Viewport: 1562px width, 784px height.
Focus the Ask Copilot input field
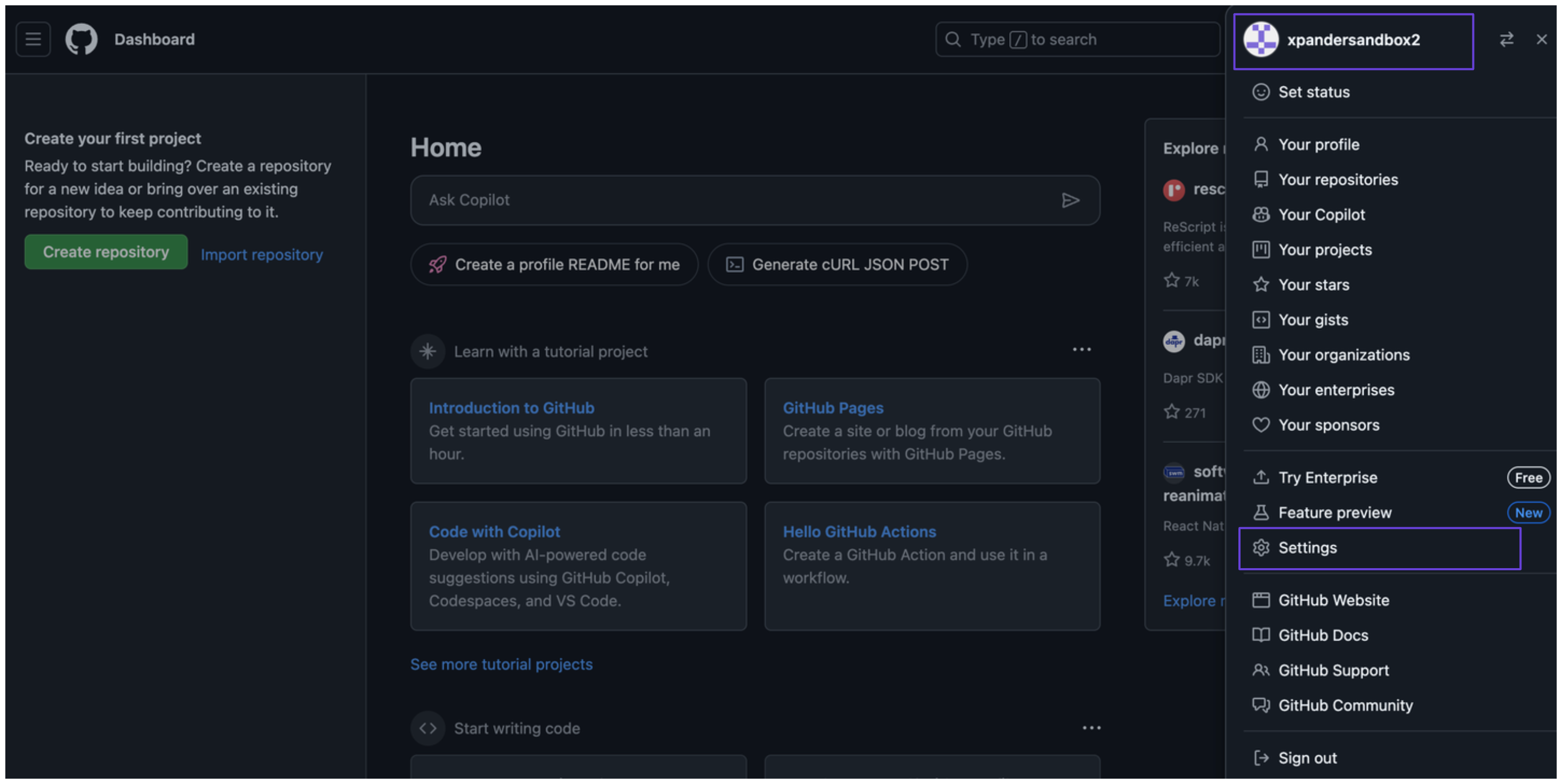click(x=728, y=200)
